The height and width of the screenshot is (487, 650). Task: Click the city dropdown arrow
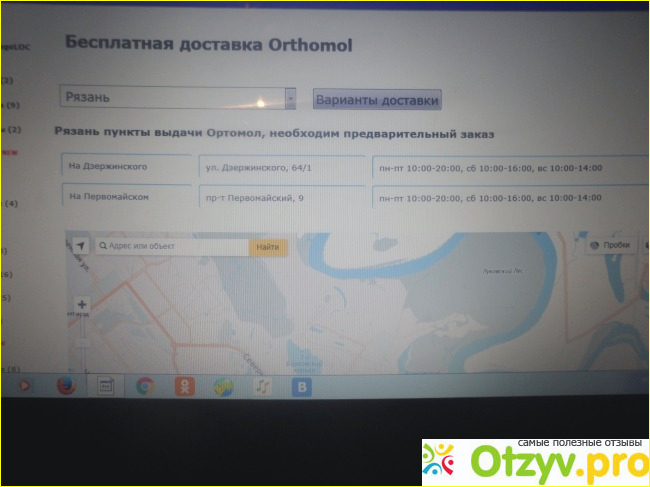click(x=290, y=98)
